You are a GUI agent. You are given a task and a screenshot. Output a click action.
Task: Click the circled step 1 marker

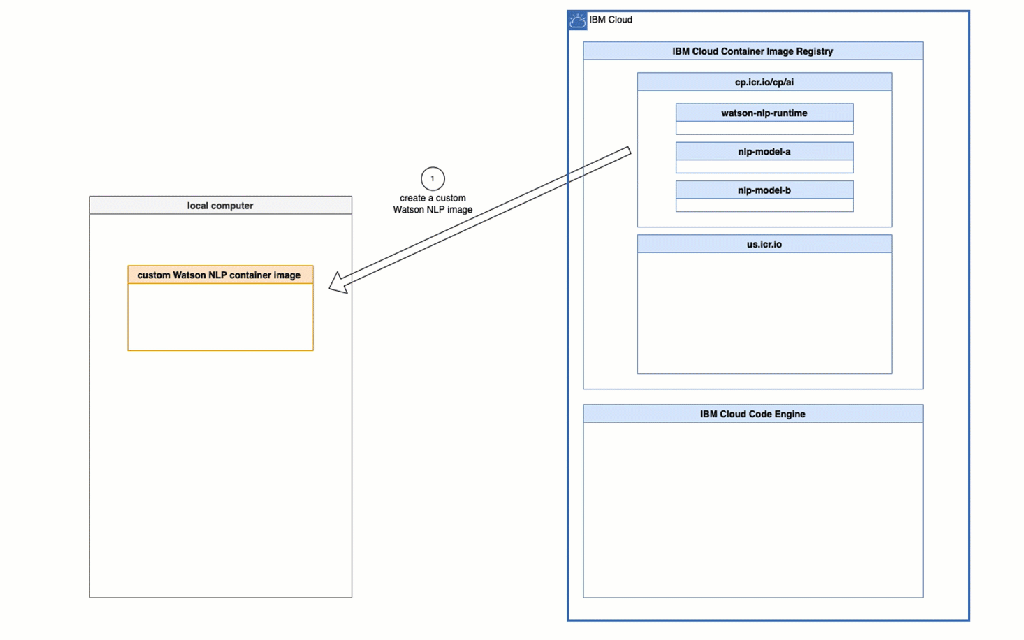pos(432,179)
